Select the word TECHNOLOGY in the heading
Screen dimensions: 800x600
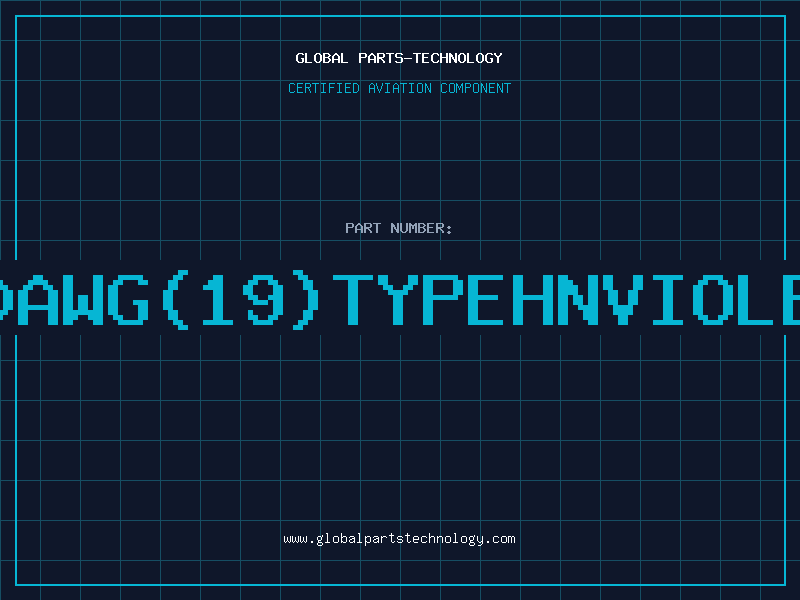click(x=458, y=58)
